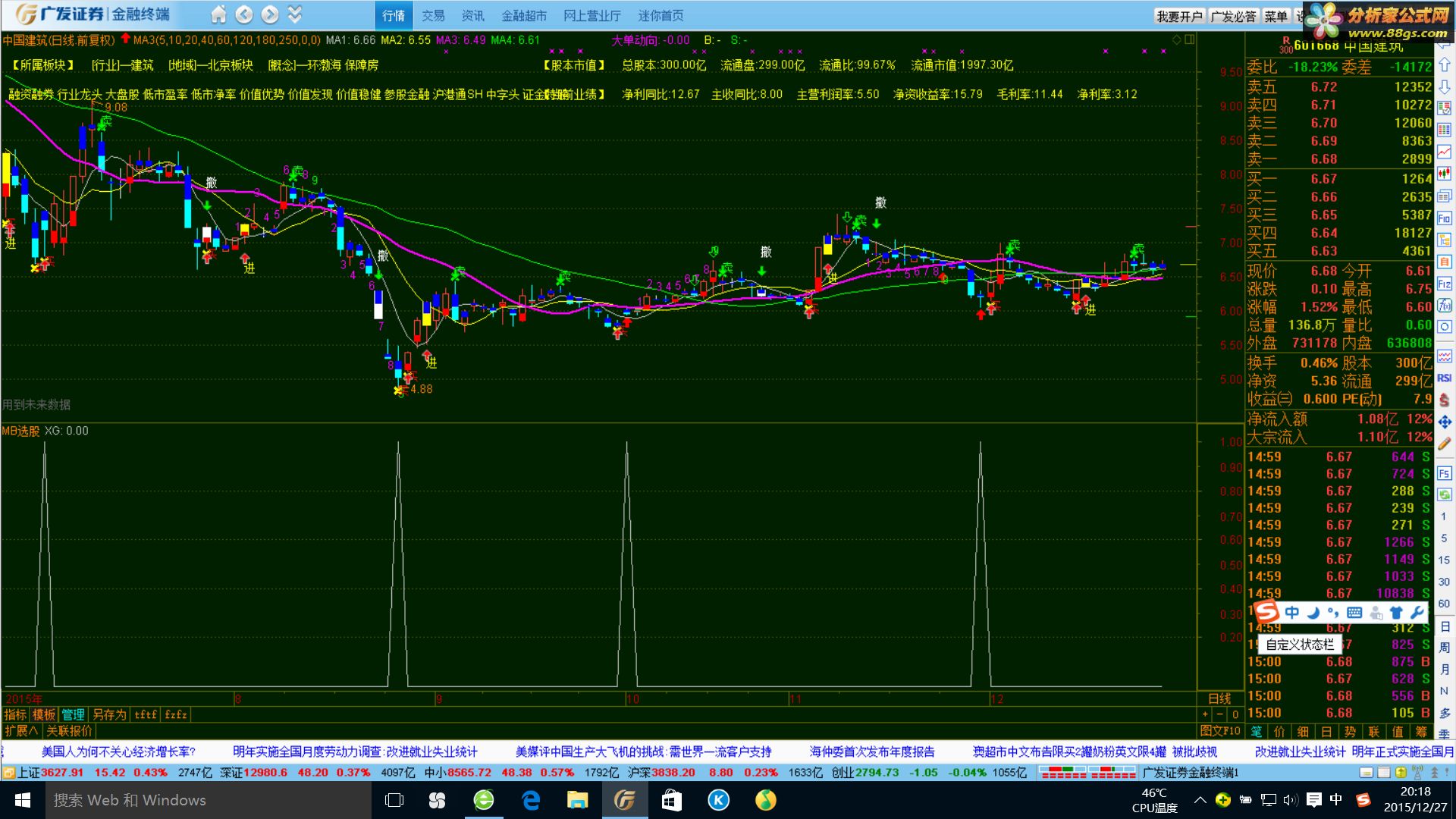Select the 周 weekly period in sidebar
The width and height of the screenshot is (1456, 819).
pyautogui.click(x=1445, y=648)
